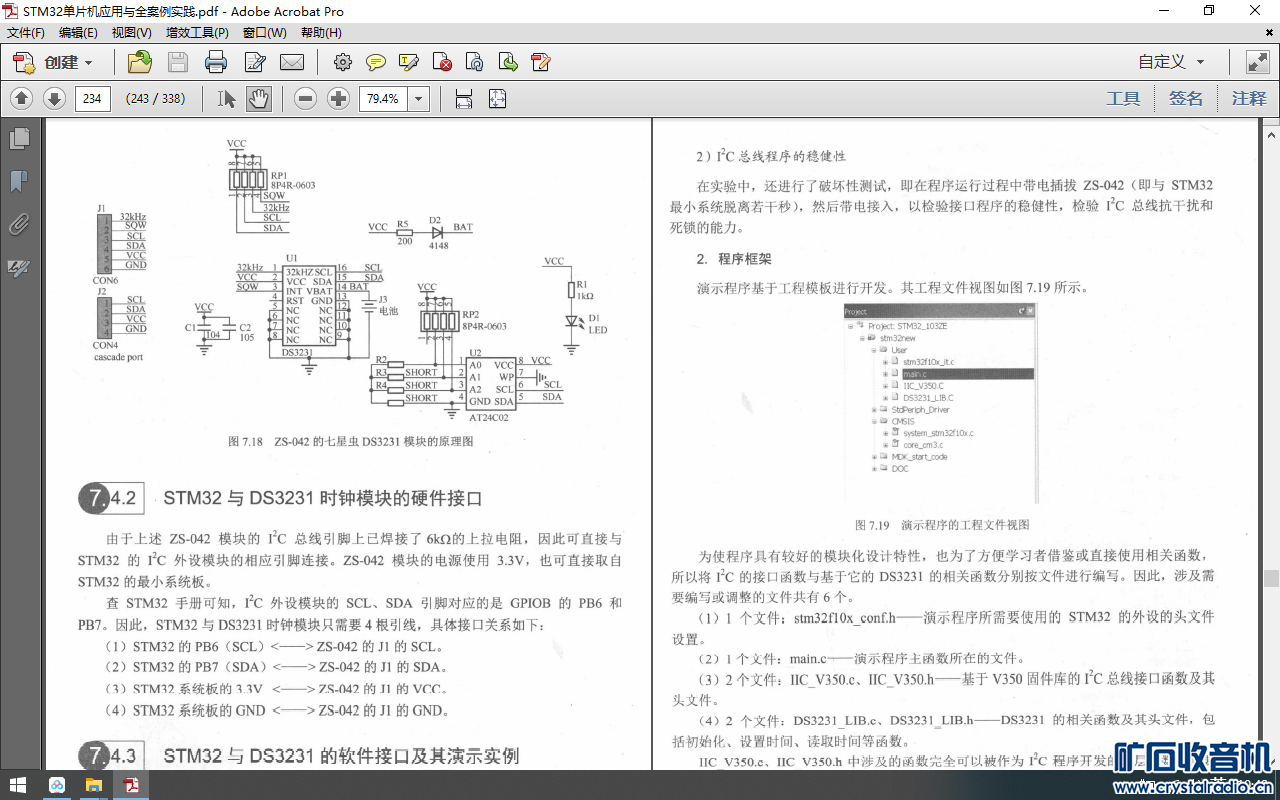Click the delete page icon
The width and height of the screenshot is (1280, 800).
(x=442, y=62)
